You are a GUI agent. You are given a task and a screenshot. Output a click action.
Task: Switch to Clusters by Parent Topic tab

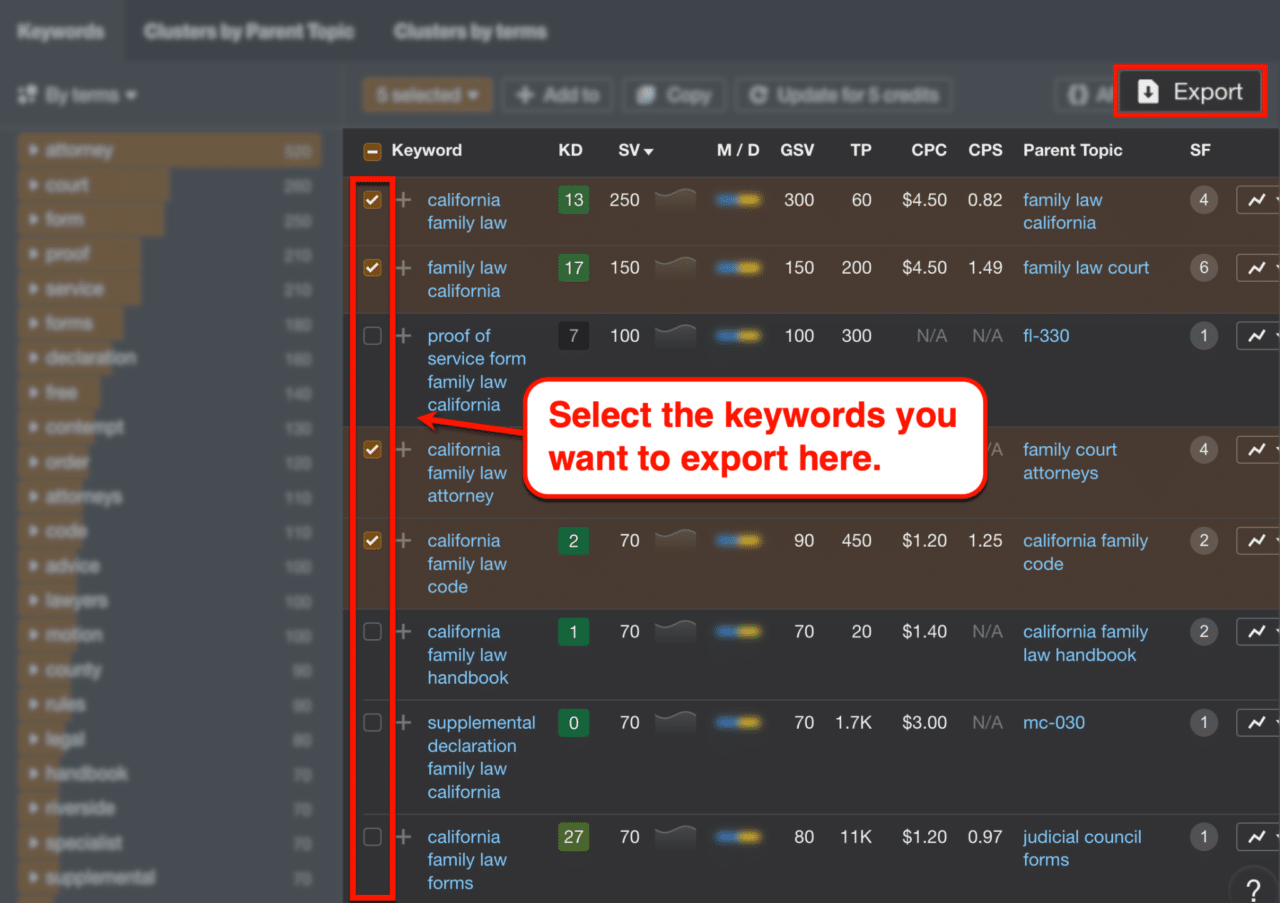[249, 31]
